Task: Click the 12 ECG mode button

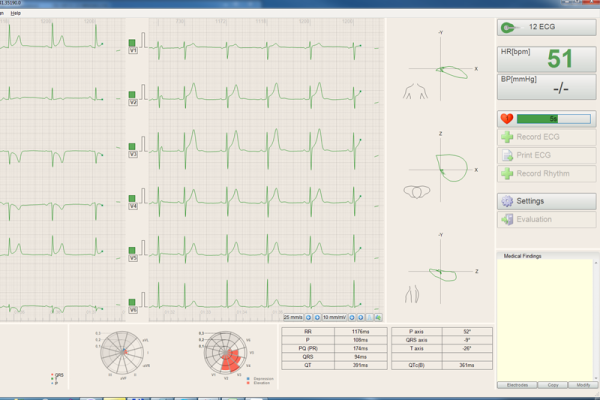Action: 546,27
